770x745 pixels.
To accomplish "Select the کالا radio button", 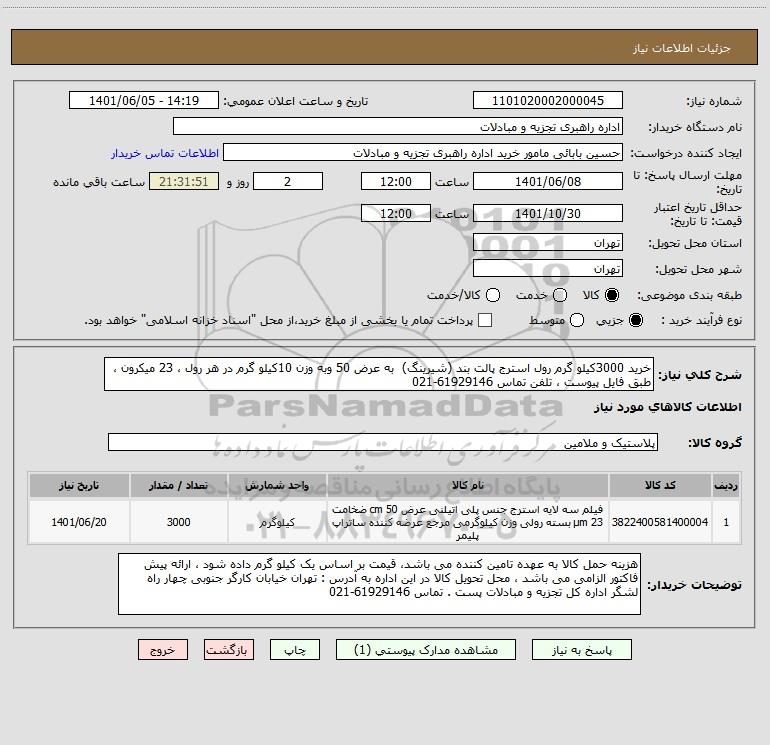I will click(612, 295).
